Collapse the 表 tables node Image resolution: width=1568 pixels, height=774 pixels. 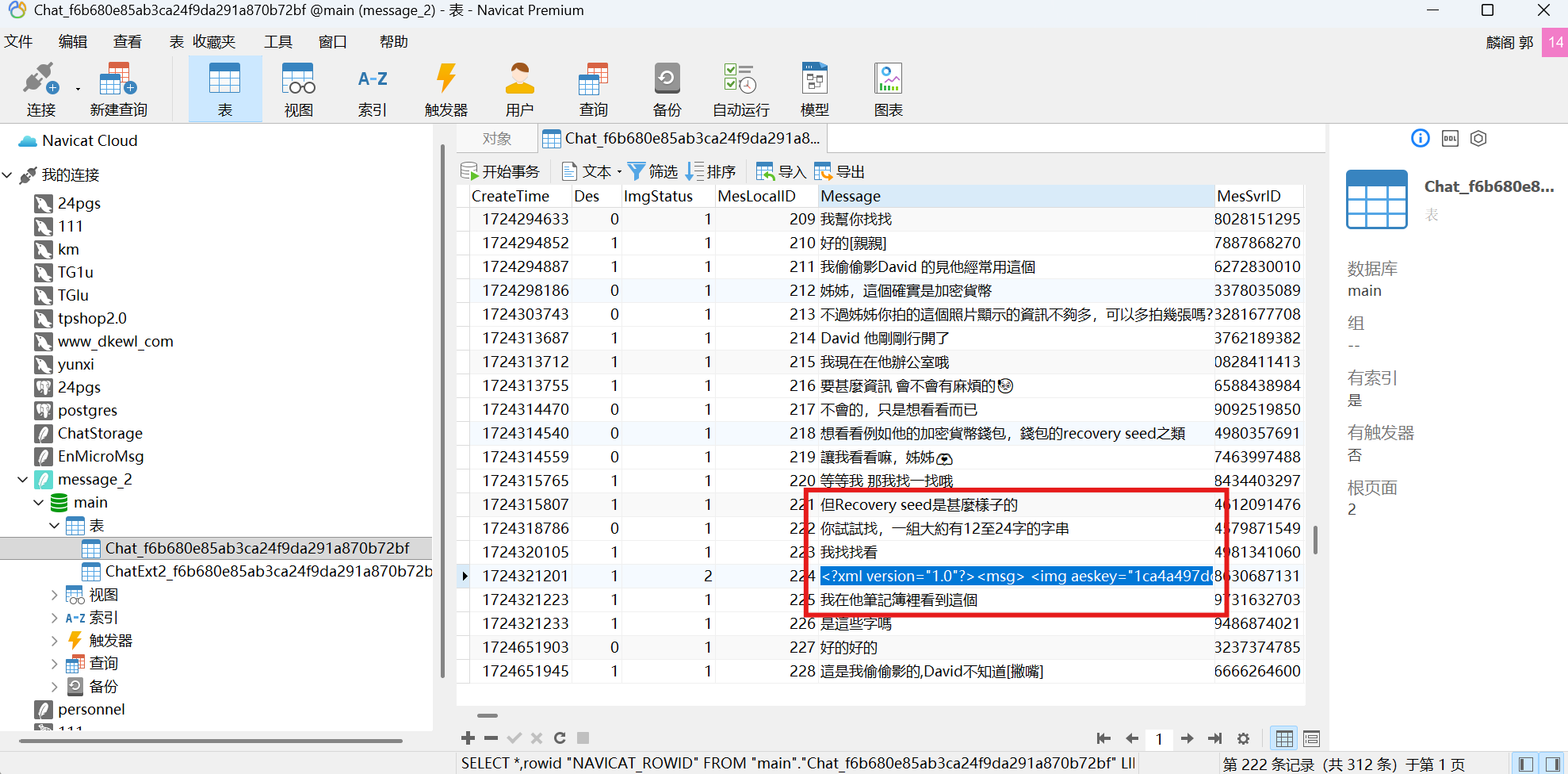click(x=55, y=526)
